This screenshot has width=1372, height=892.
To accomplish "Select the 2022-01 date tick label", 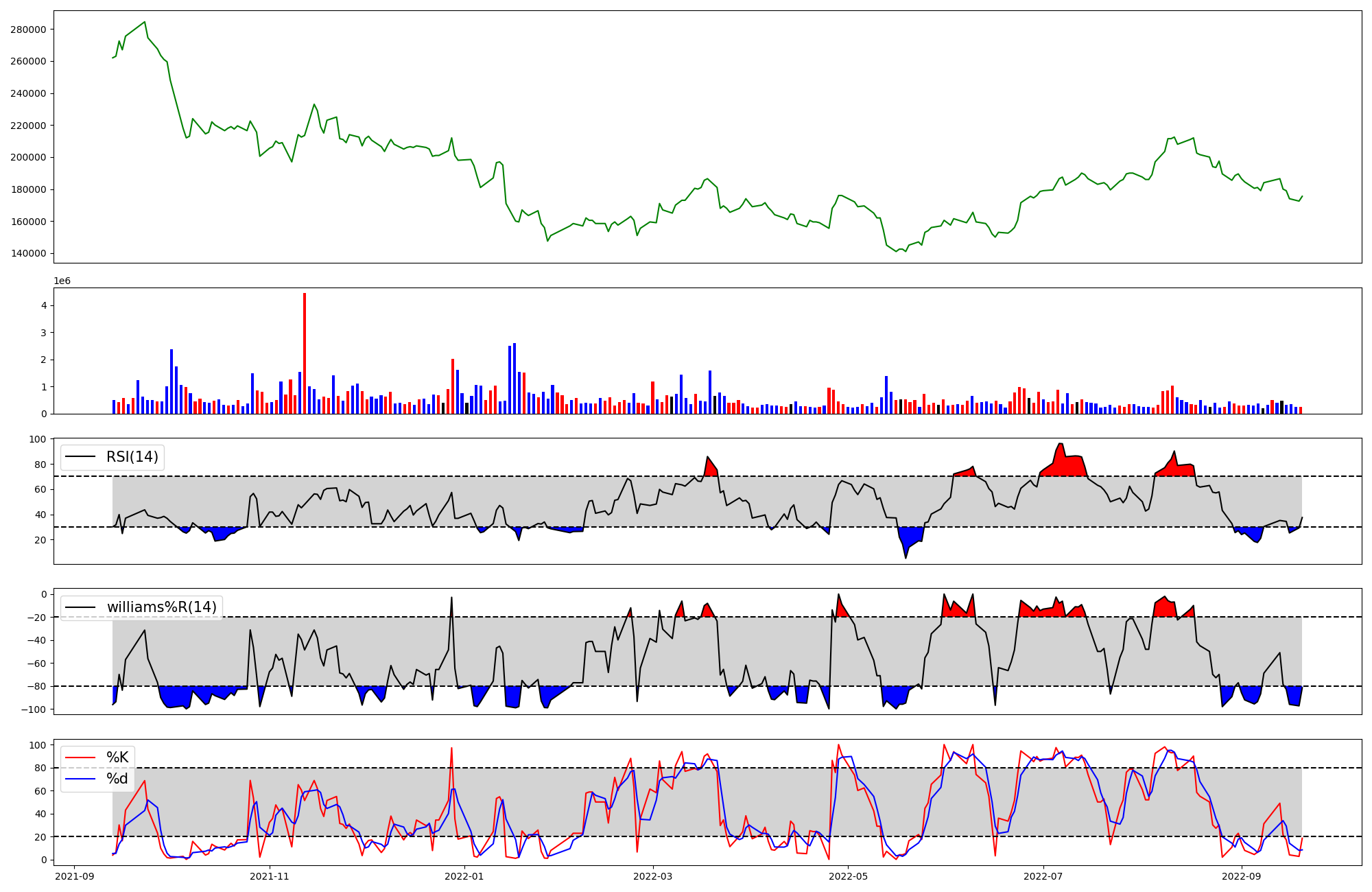I will point(465,876).
